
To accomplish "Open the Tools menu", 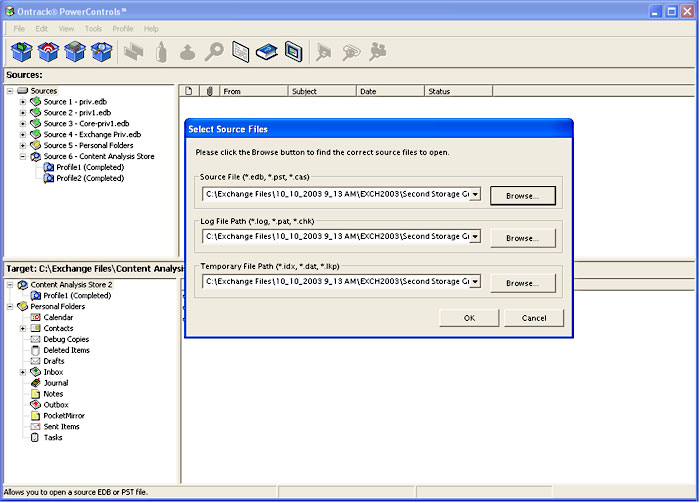I will (93, 29).
